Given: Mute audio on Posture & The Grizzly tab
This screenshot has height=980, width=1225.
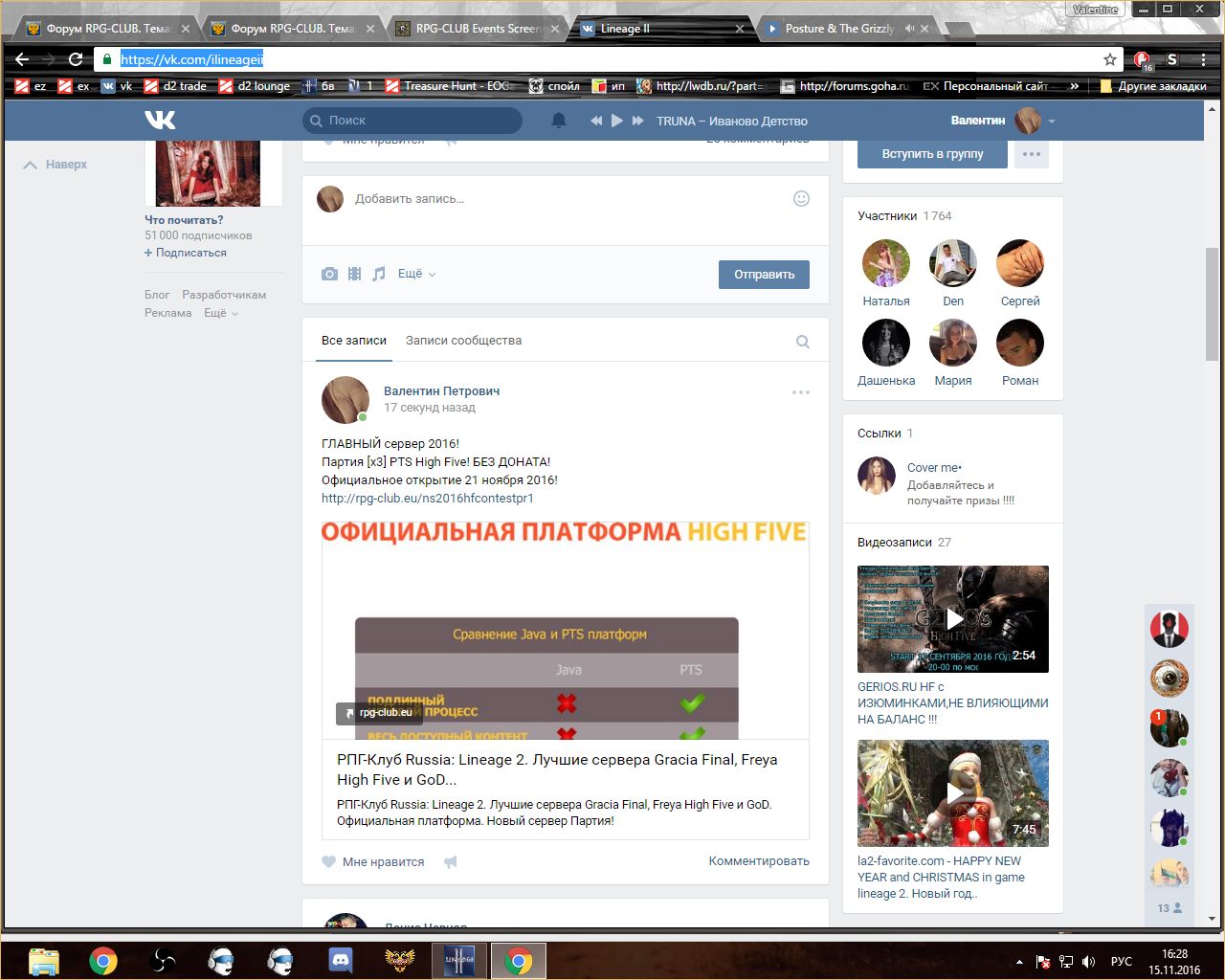Looking at the screenshot, I should point(909,29).
